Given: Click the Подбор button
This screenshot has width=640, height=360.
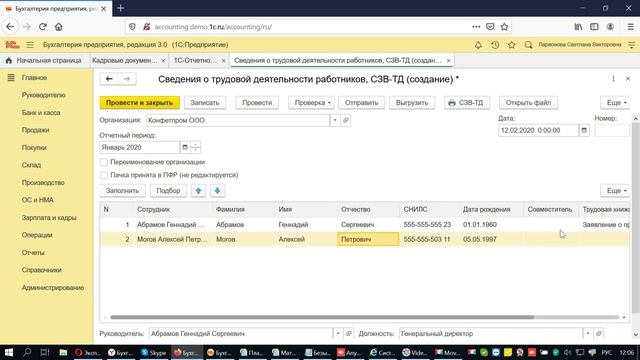Looking at the screenshot, I should tap(168, 191).
